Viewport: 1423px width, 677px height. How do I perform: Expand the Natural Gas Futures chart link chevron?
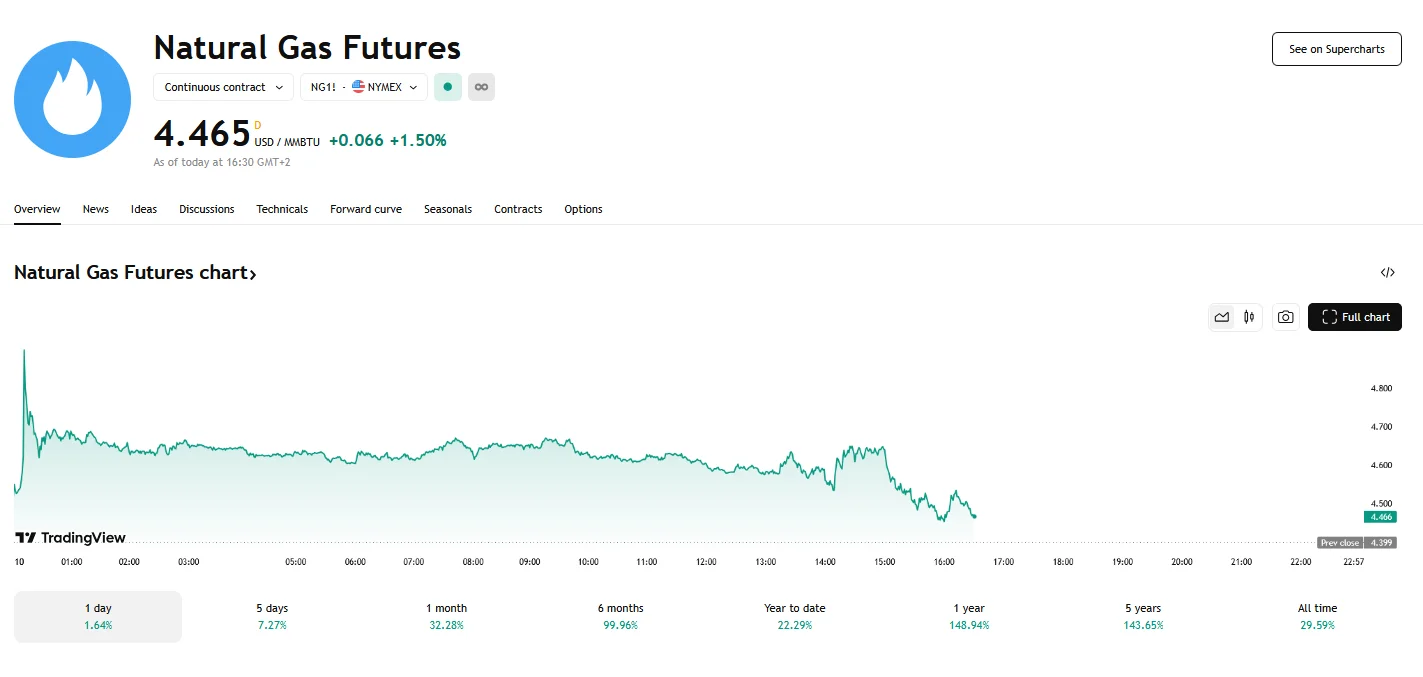252,272
